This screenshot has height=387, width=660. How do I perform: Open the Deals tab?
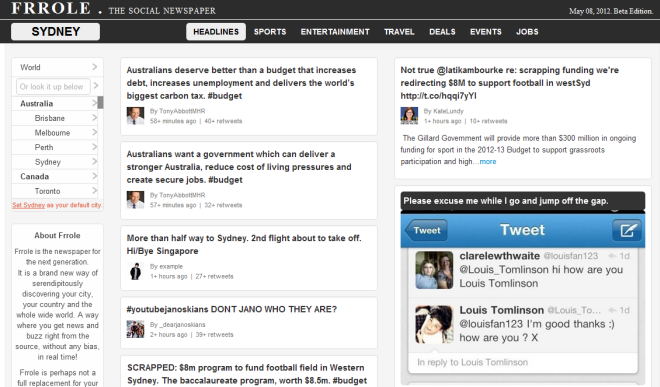(442, 32)
